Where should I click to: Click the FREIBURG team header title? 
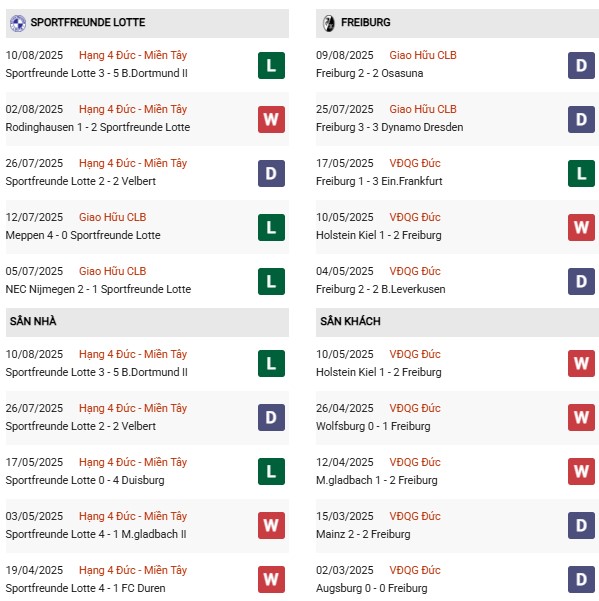coord(366,23)
